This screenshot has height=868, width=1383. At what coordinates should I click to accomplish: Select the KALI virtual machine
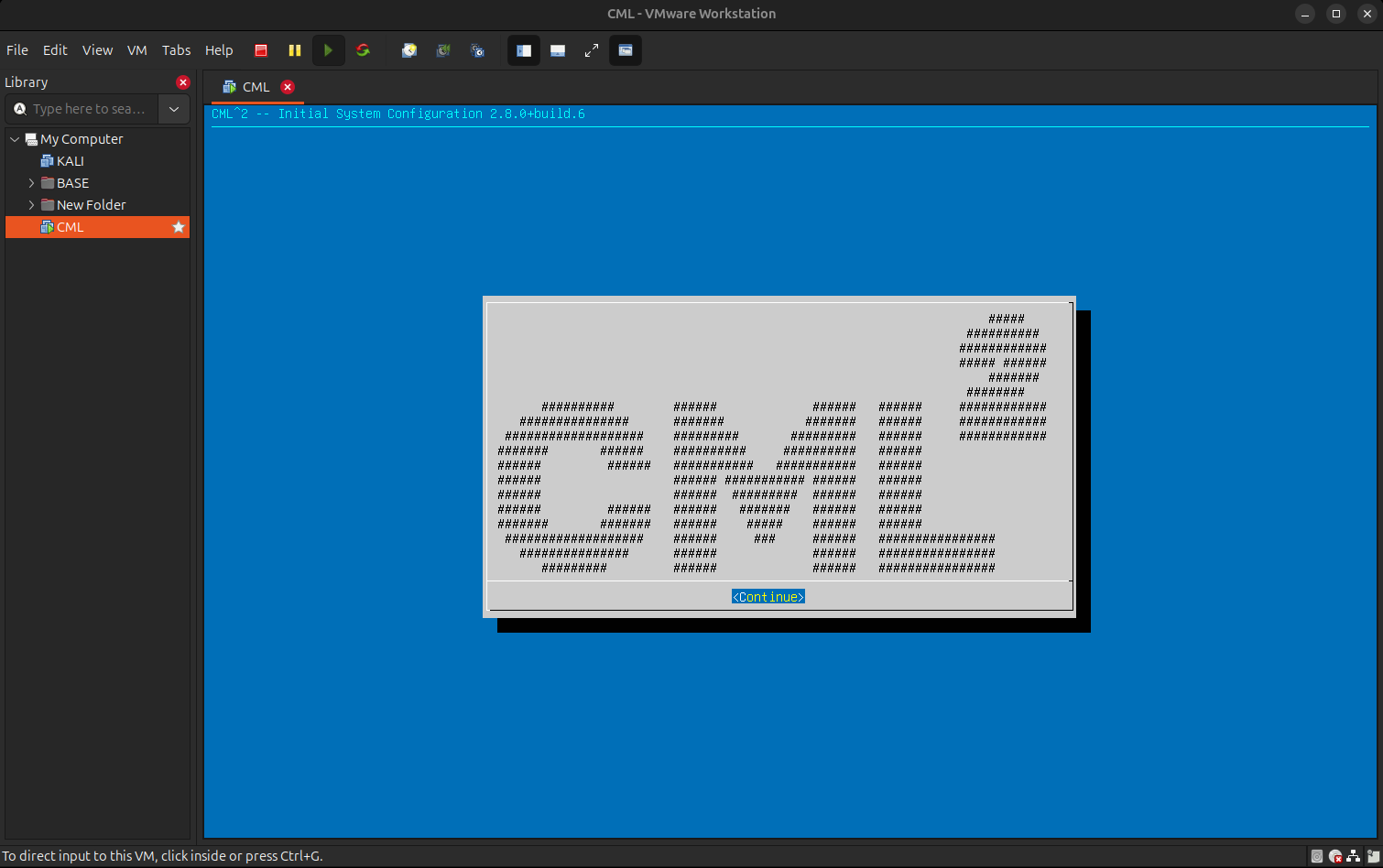coord(70,161)
